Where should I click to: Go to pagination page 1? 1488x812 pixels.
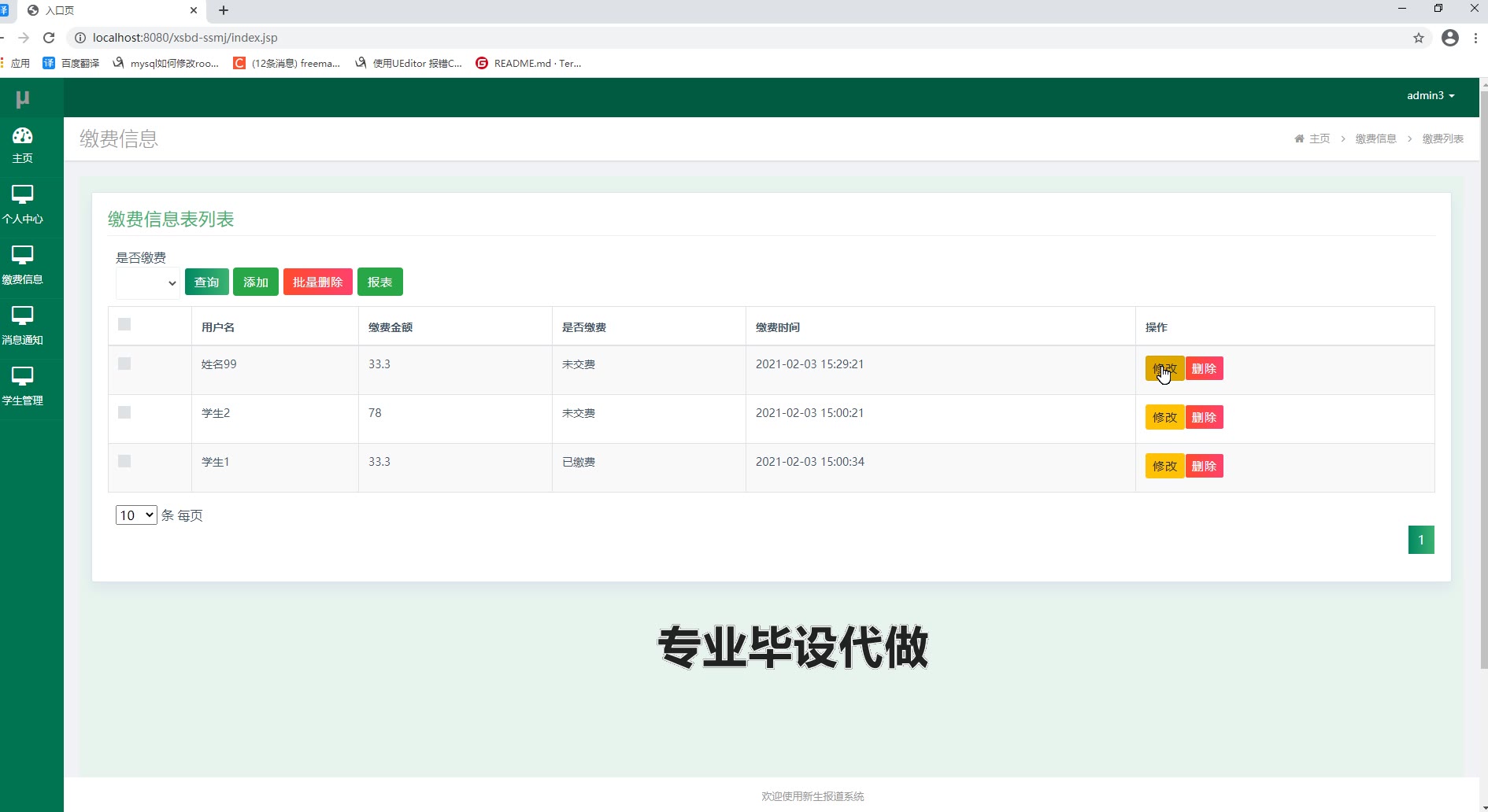[1421, 540]
